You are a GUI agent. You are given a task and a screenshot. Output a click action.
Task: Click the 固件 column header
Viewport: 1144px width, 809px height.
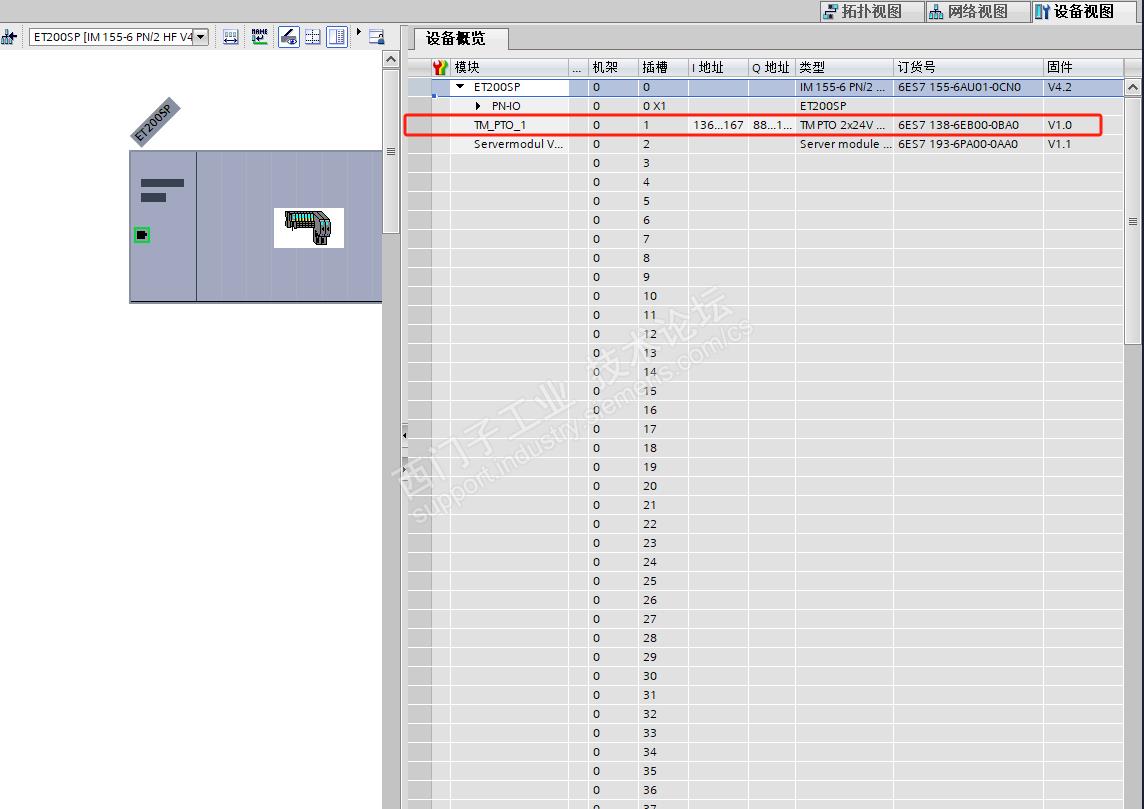1083,67
